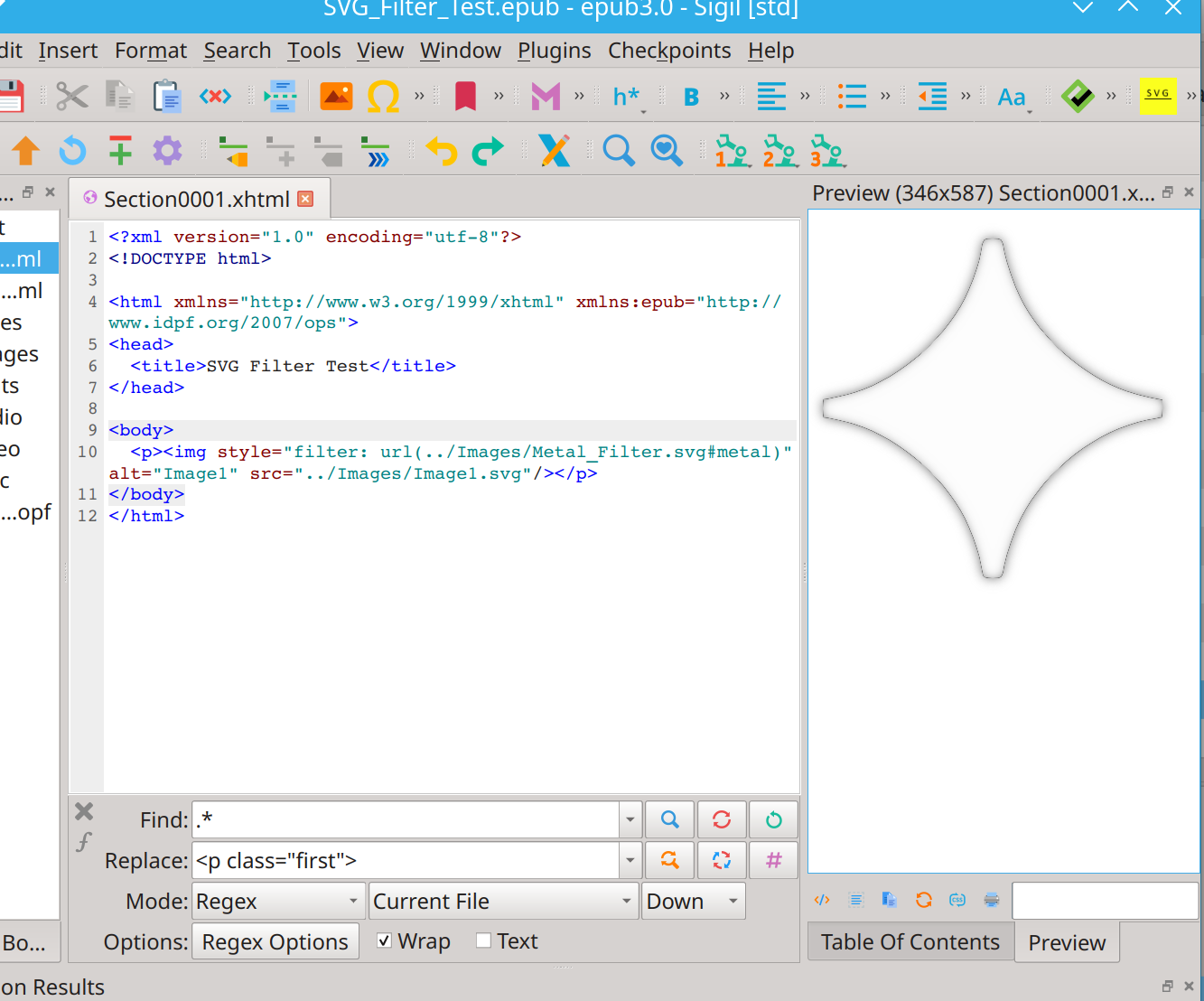Click the Insert Image icon
The height and width of the screenshot is (1001, 1204).
click(x=336, y=96)
